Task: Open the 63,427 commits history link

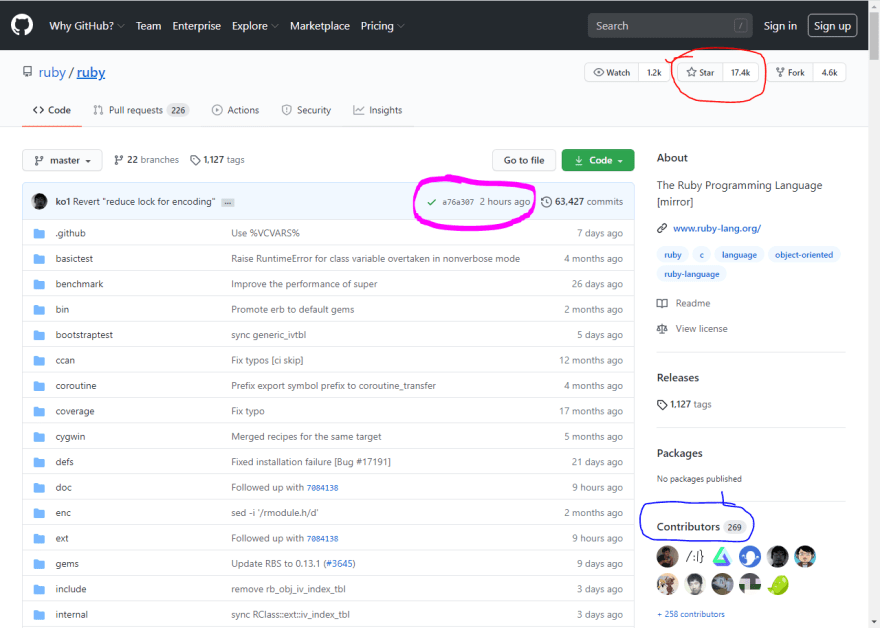Action: 582,201
